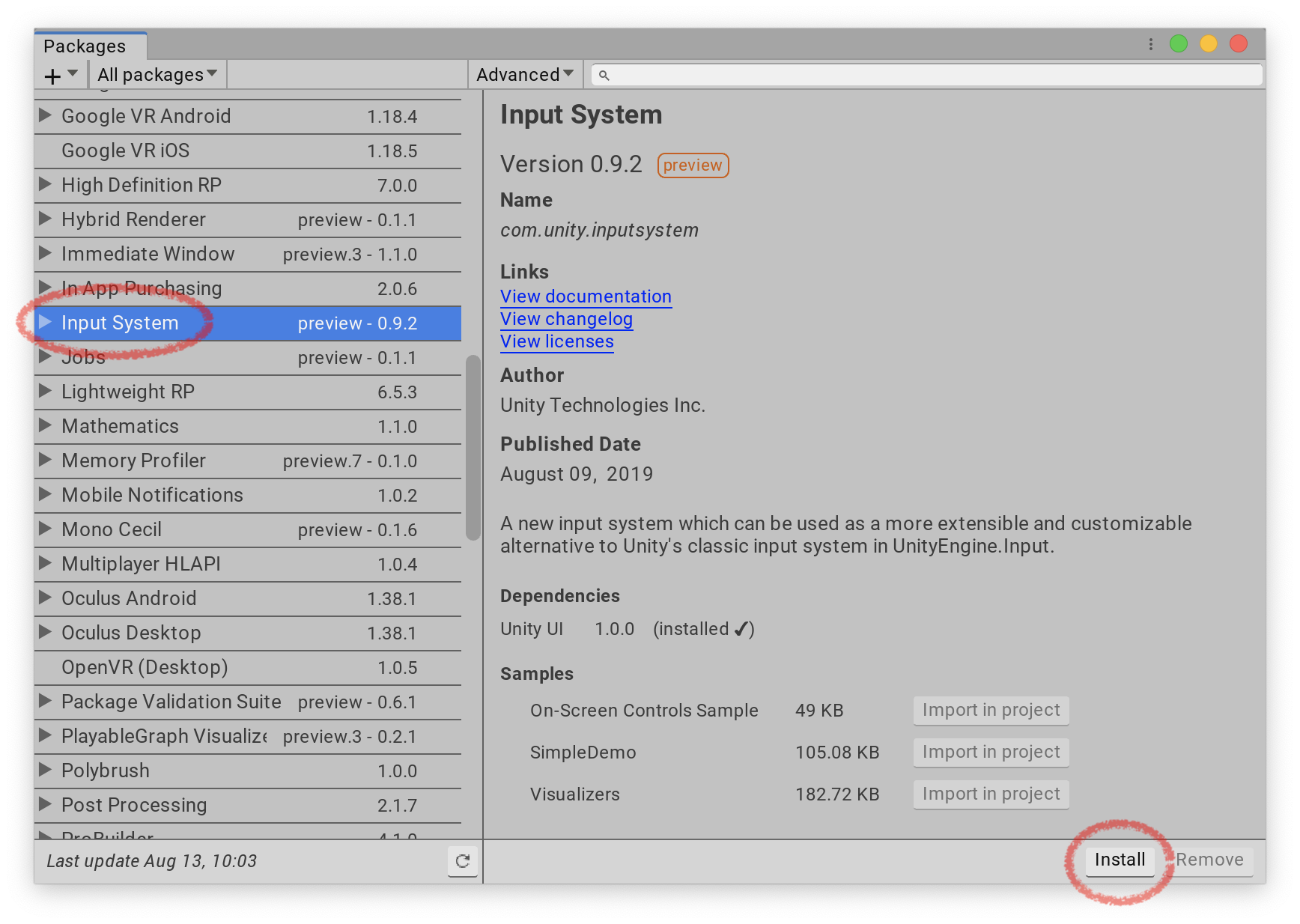The image size is (1300, 924).
Task: Click the refresh packages icon
Action: pos(462,862)
